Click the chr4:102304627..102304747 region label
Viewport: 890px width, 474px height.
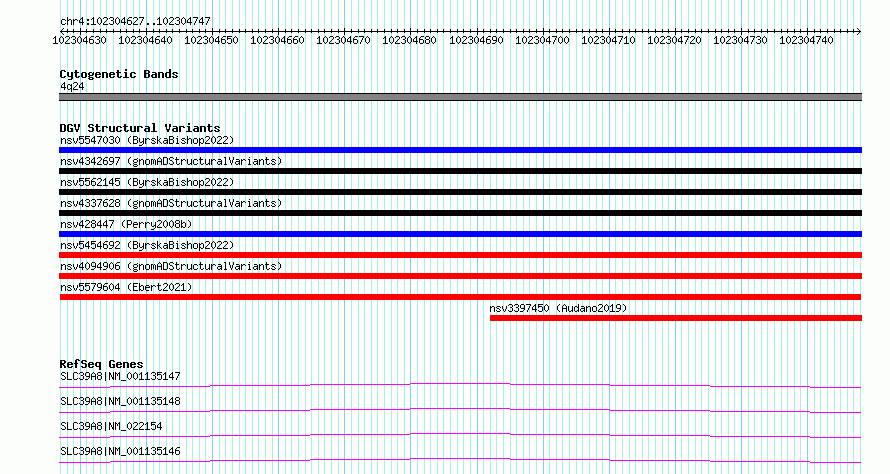135,21
